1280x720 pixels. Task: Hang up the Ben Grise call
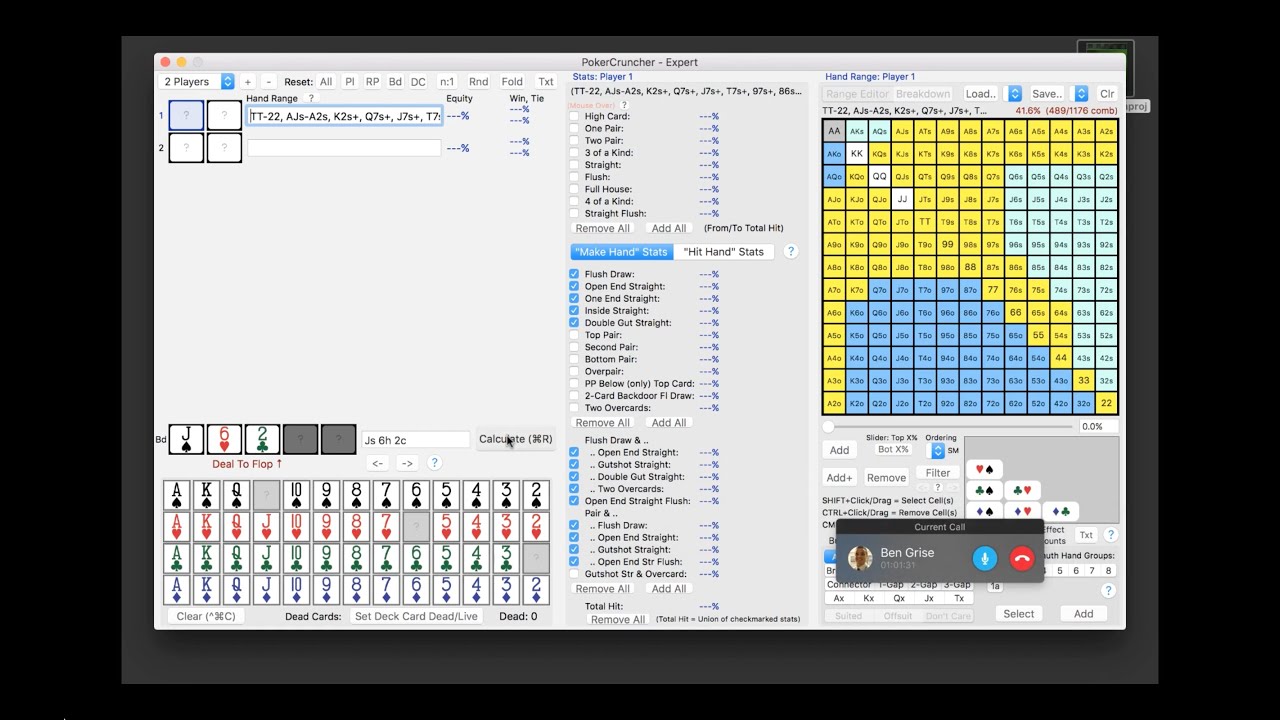coord(1022,559)
